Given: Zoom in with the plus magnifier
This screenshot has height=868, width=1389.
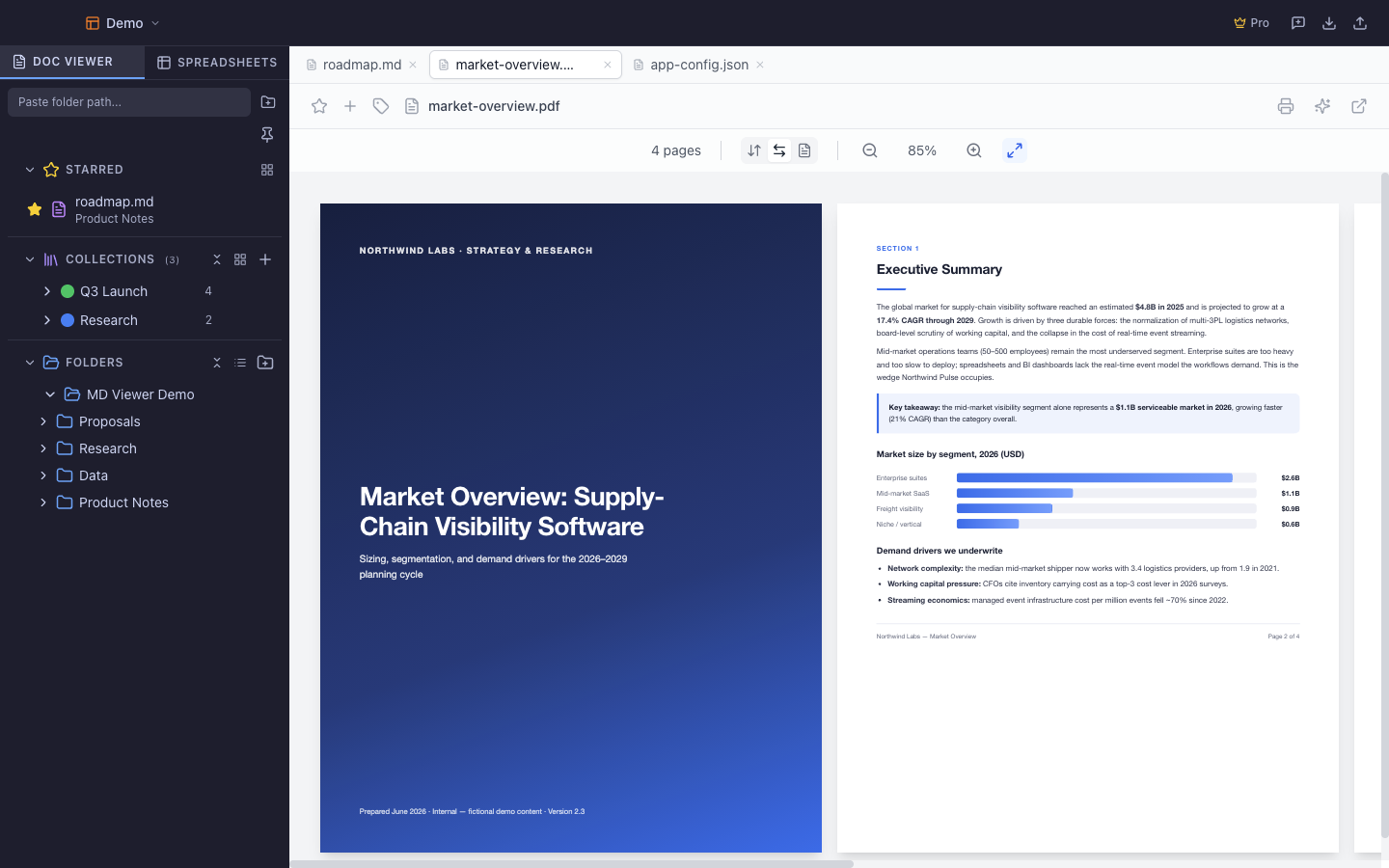Looking at the screenshot, I should point(974,150).
